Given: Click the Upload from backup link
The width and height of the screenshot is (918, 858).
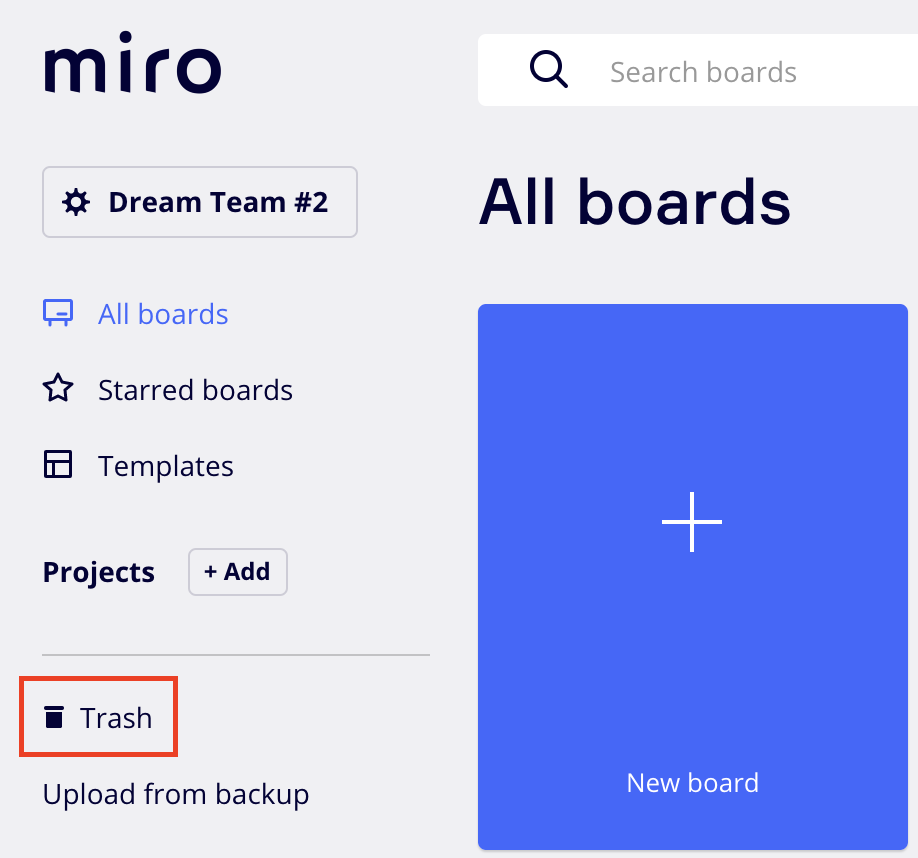Looking at the screenshot, I should point(176,794).
